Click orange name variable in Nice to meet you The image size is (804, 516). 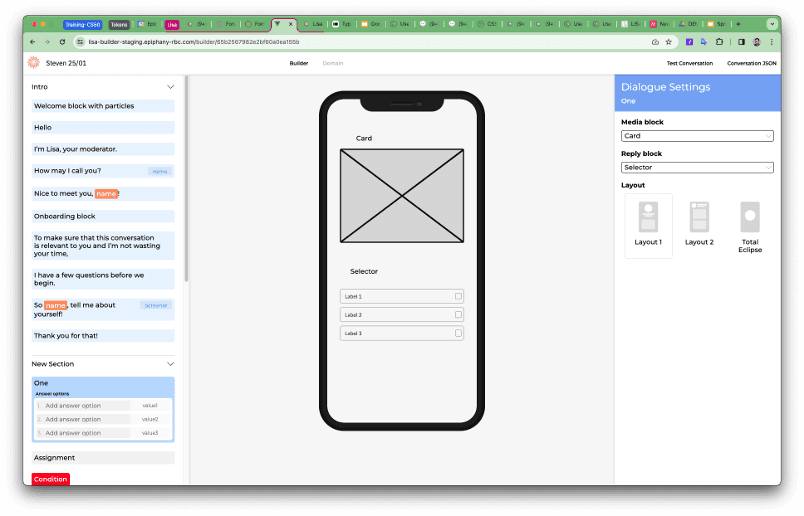[x=106, y=193]
